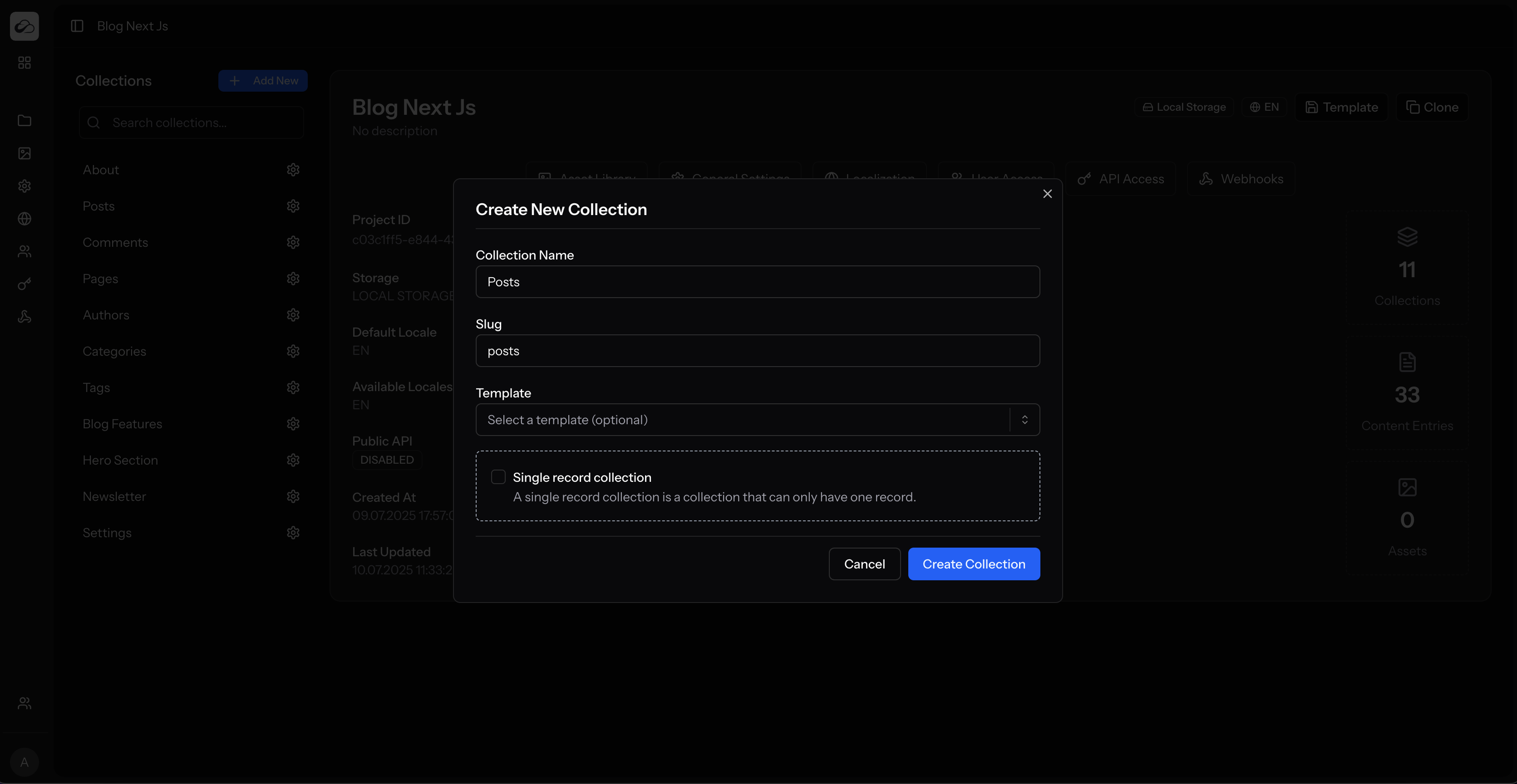
Task: Open the cloud logo home icon
Action: [x=24, y=26]
